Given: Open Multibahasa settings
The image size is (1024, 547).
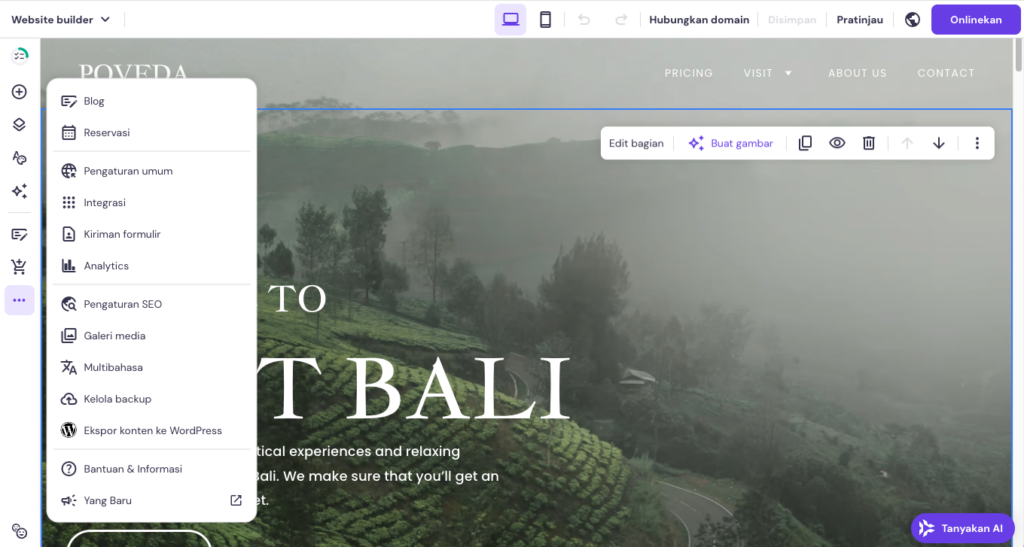Looking at the screenshot, I should (x=152, y=367).
